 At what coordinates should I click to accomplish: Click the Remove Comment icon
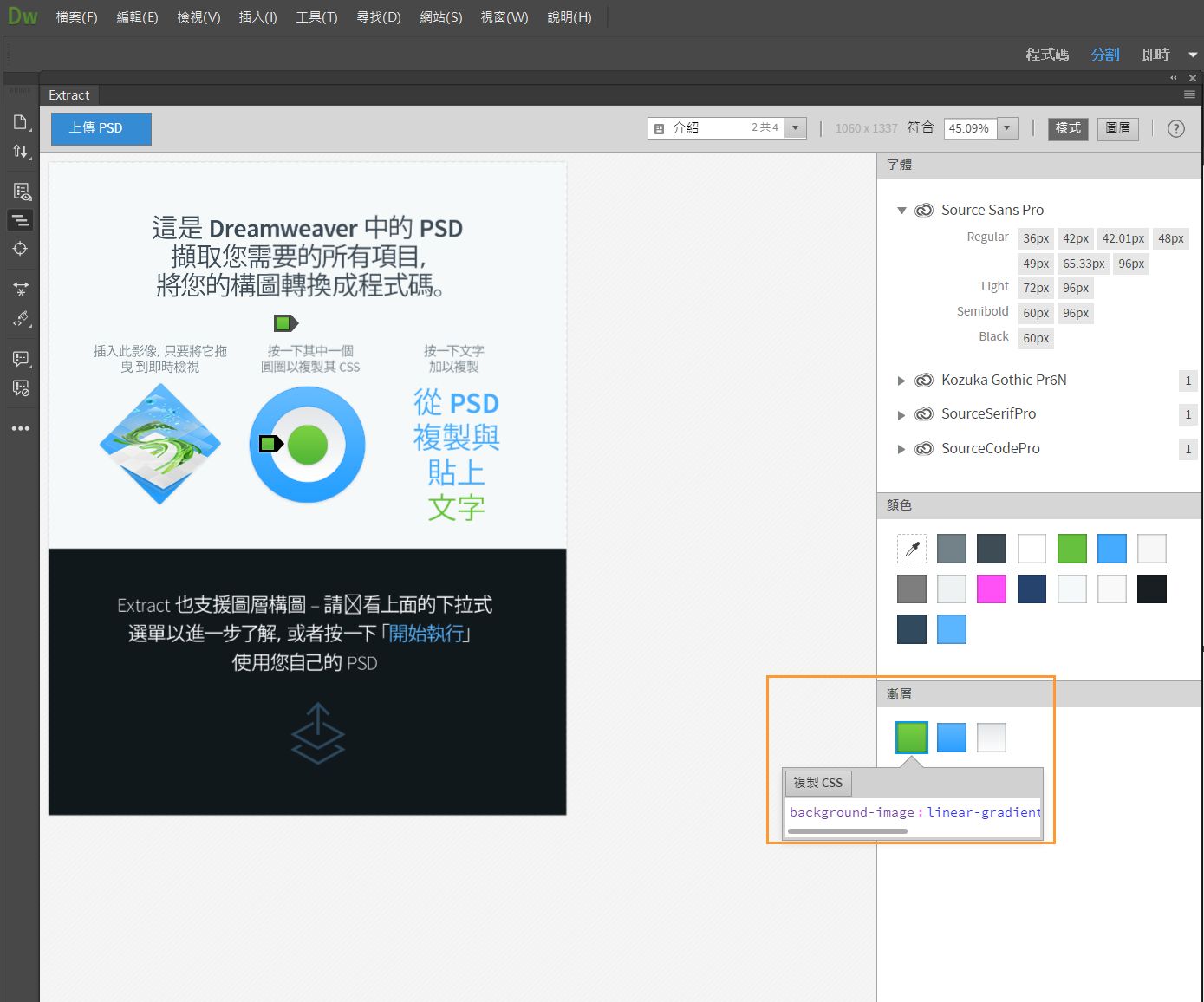tap(21, 387)
